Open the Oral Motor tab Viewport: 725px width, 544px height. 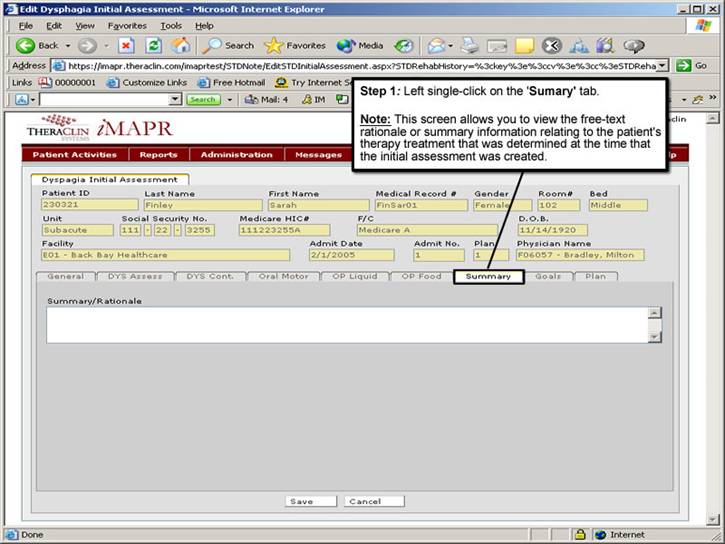[283, 276]
